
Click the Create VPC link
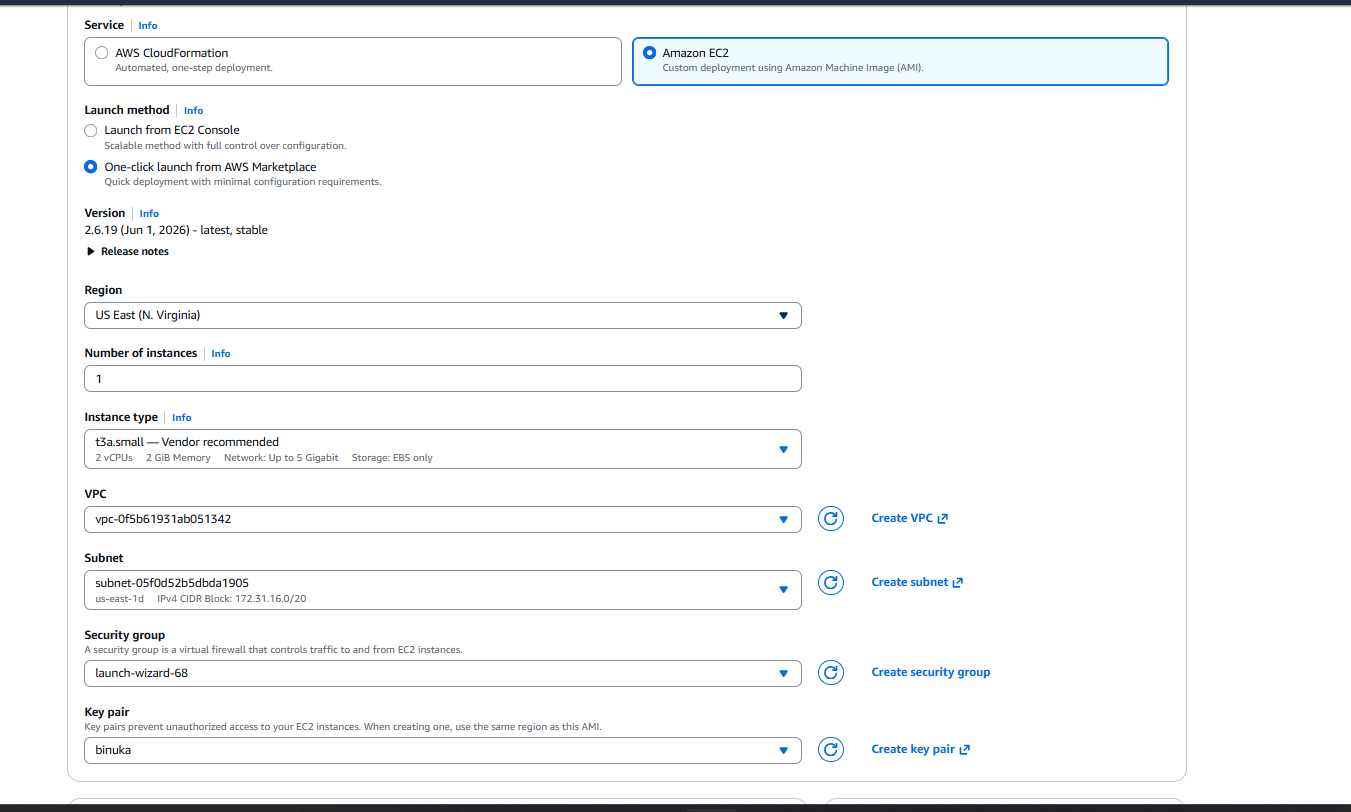(x=909, y=518)
